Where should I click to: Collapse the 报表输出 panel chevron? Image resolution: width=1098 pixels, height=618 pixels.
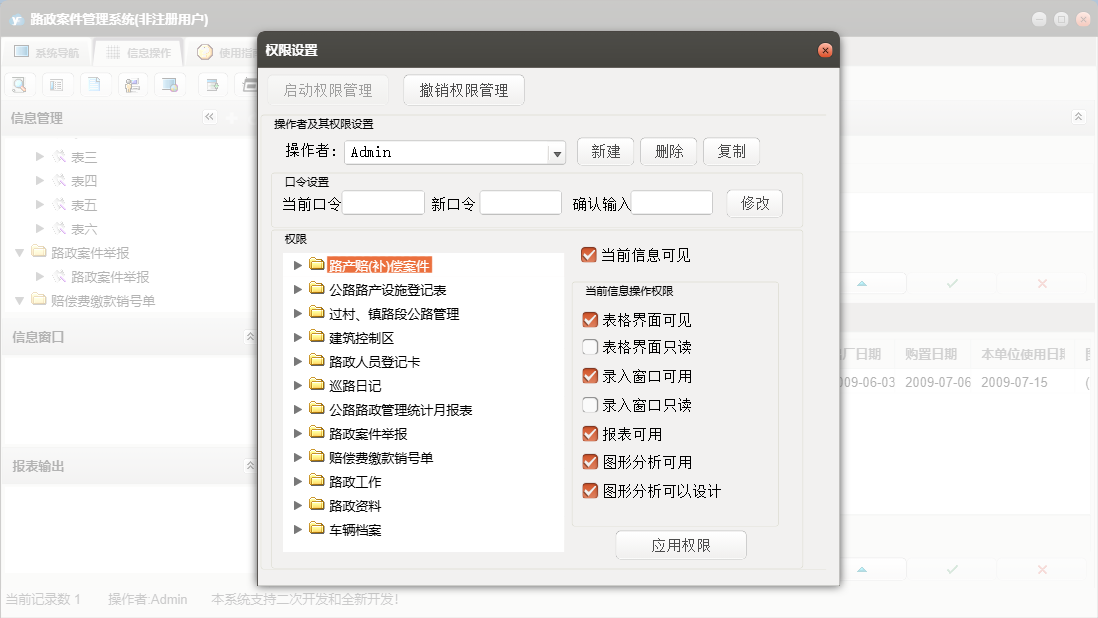[250, 465]
